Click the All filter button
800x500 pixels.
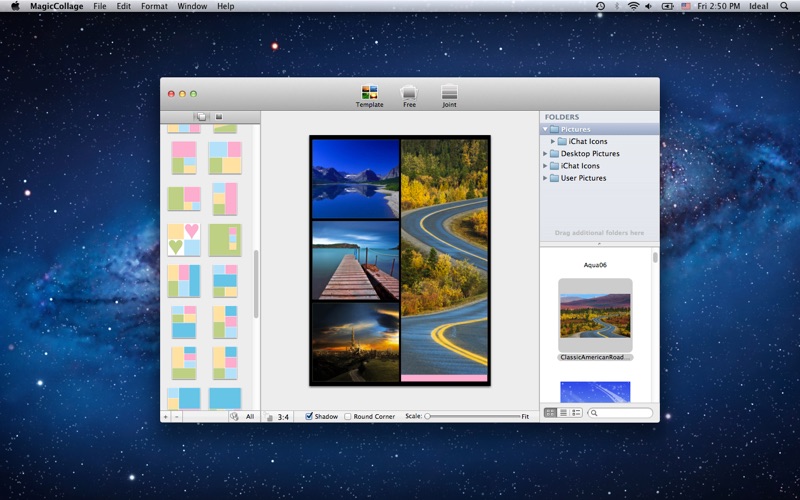click(249, 416)
